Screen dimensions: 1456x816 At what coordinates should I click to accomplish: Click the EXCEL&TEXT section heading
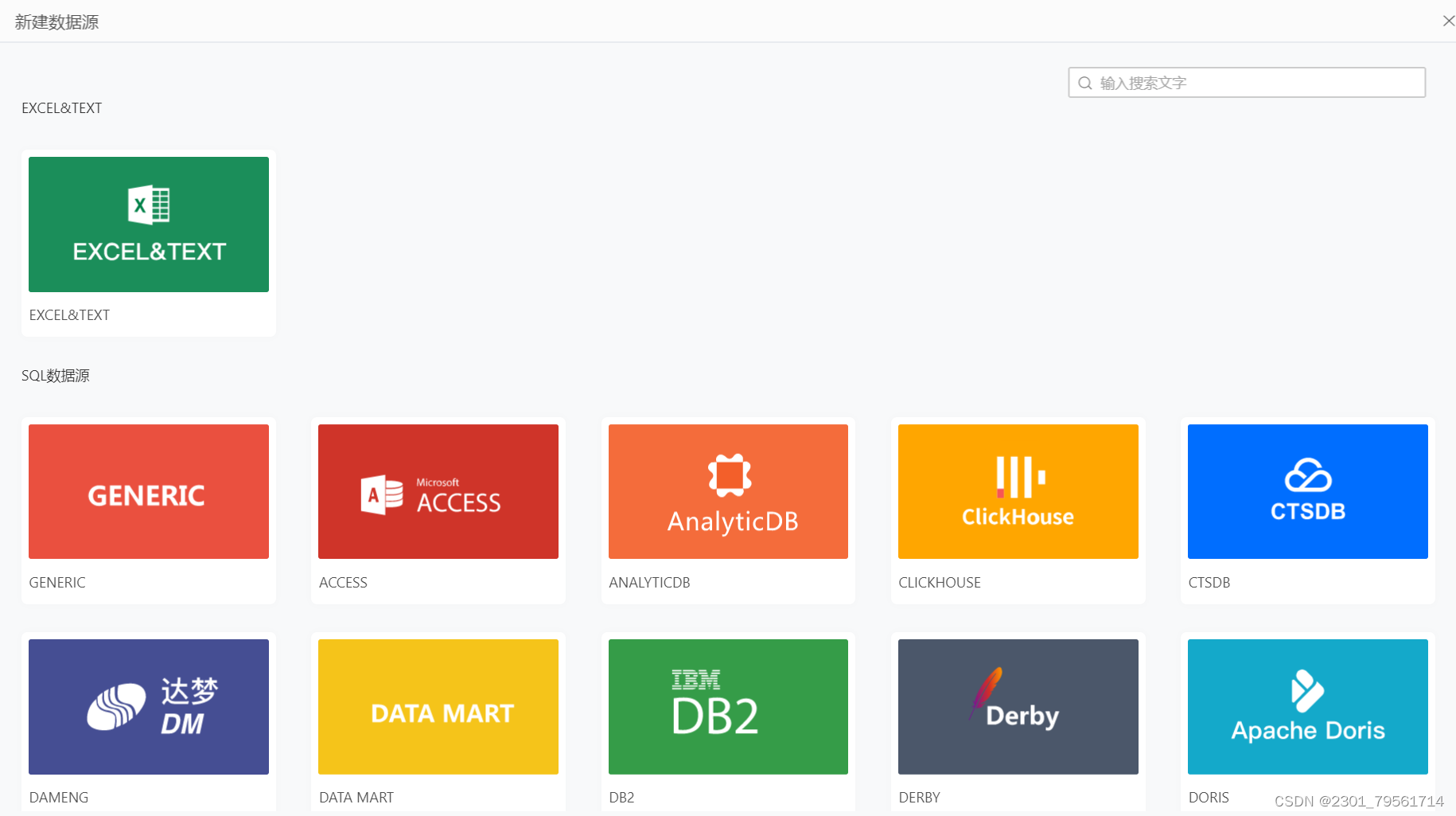(62, 108)
